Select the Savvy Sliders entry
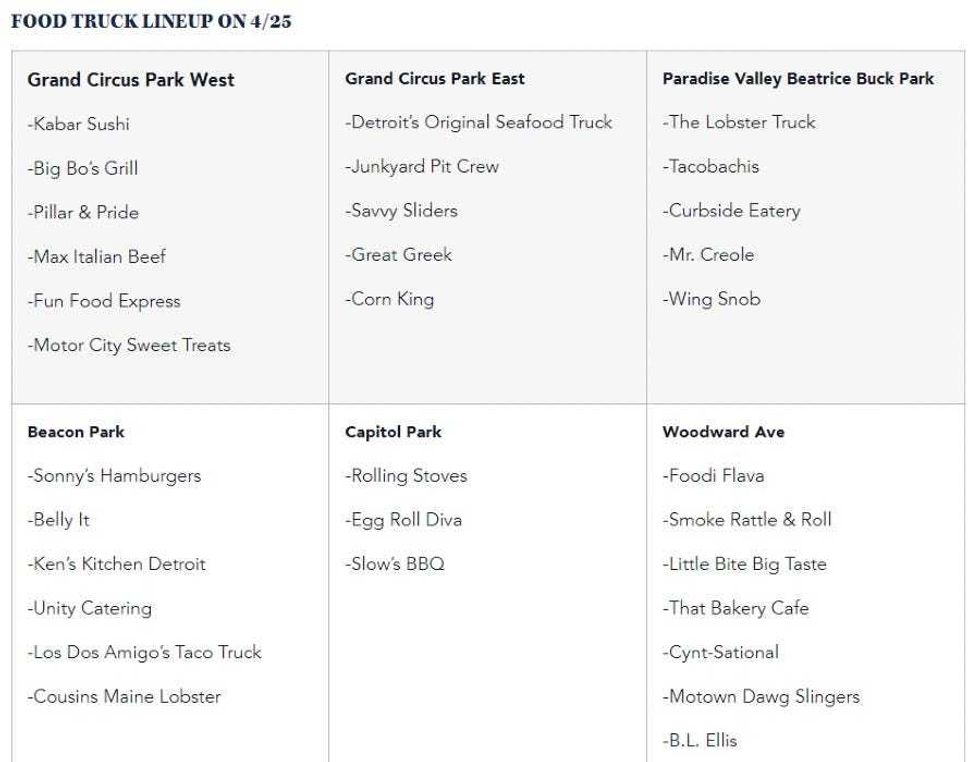 point(401,211)
